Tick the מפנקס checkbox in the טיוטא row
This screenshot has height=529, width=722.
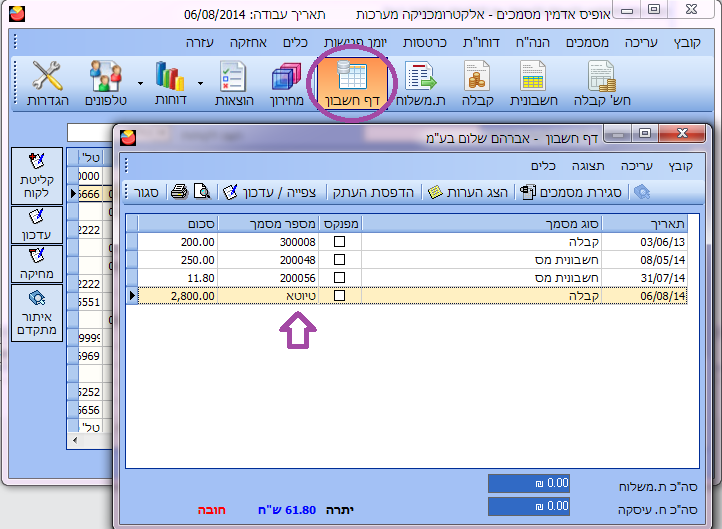(x=340, y=296)
